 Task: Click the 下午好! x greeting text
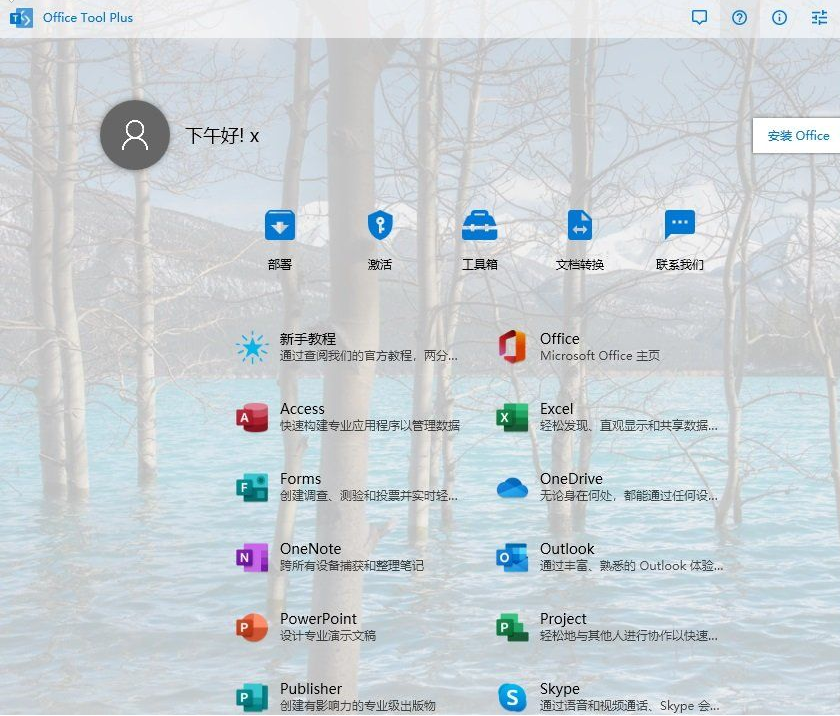pos(222,135)
